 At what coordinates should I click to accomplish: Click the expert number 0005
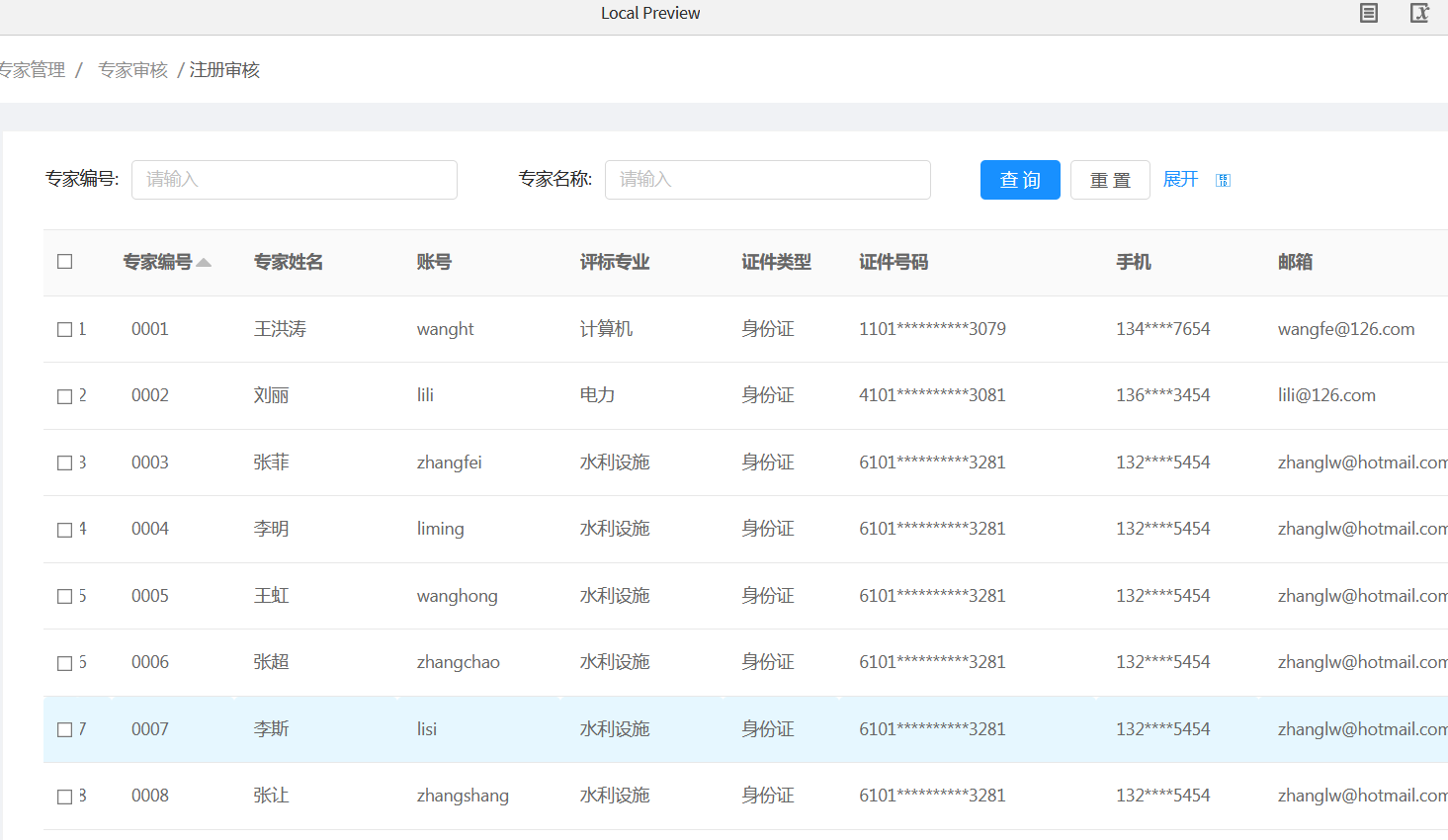150,596
